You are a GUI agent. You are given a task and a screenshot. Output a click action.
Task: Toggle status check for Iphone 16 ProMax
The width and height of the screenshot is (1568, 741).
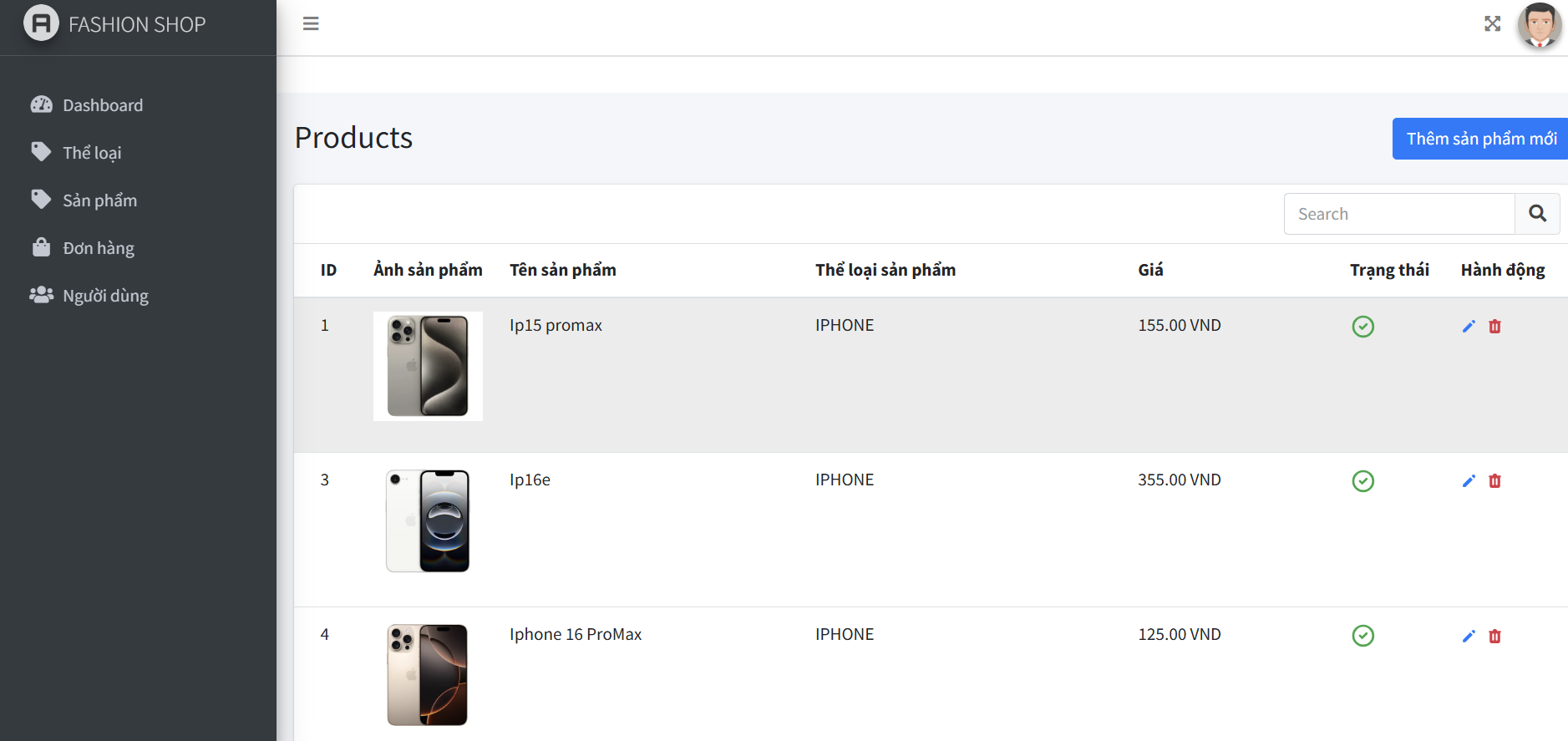[x=1362, y=636]
